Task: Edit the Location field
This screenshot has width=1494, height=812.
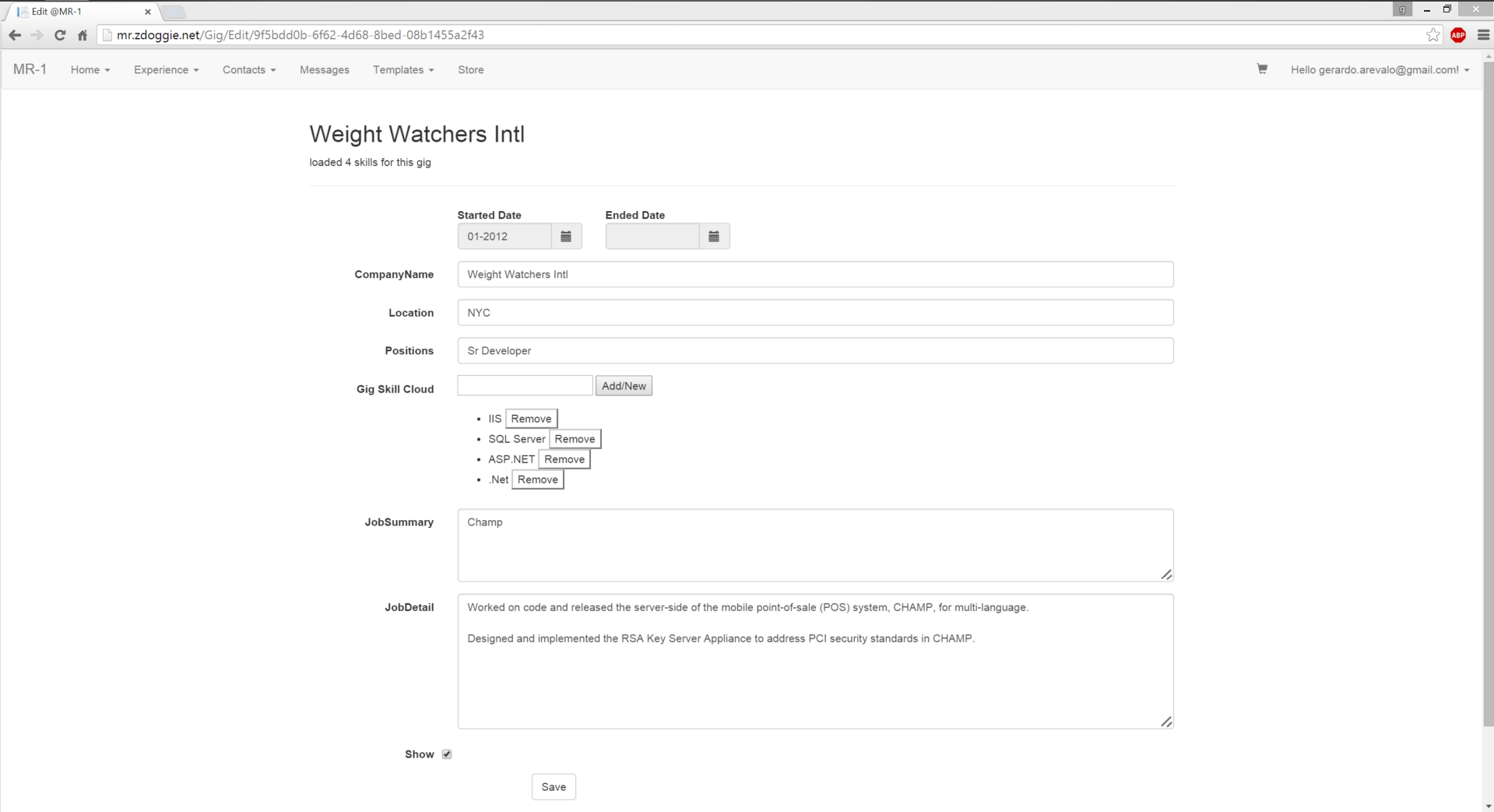Action: (x=815, y=313)
